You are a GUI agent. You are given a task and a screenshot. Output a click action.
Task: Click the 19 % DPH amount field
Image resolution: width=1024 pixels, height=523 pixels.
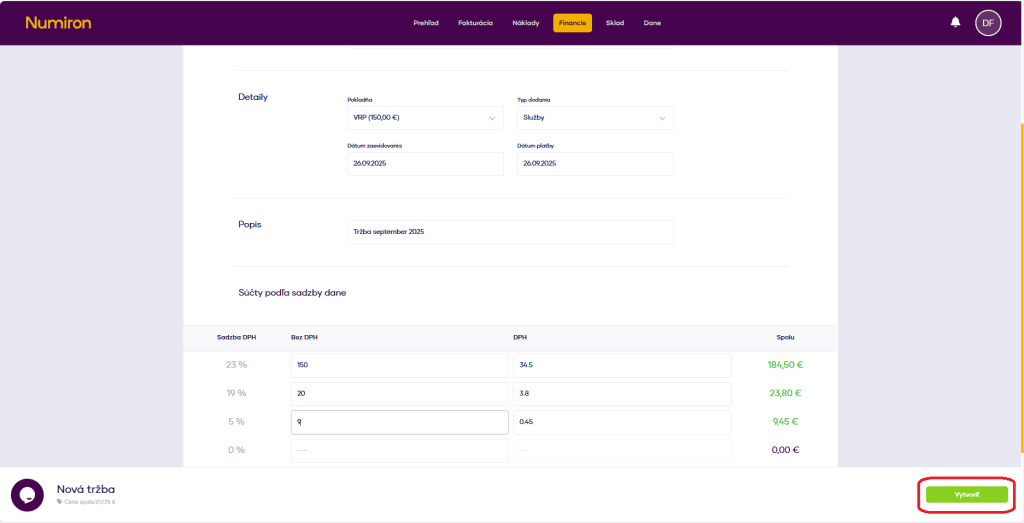click(621, 393)
